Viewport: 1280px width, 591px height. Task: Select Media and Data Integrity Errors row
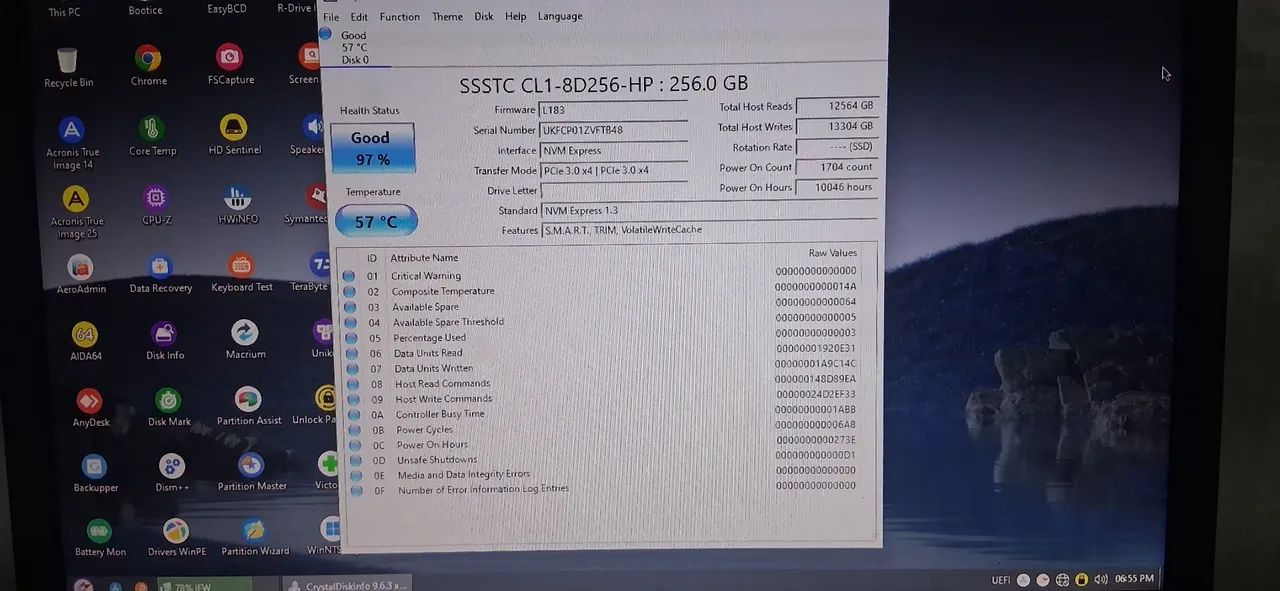(603, 474)
